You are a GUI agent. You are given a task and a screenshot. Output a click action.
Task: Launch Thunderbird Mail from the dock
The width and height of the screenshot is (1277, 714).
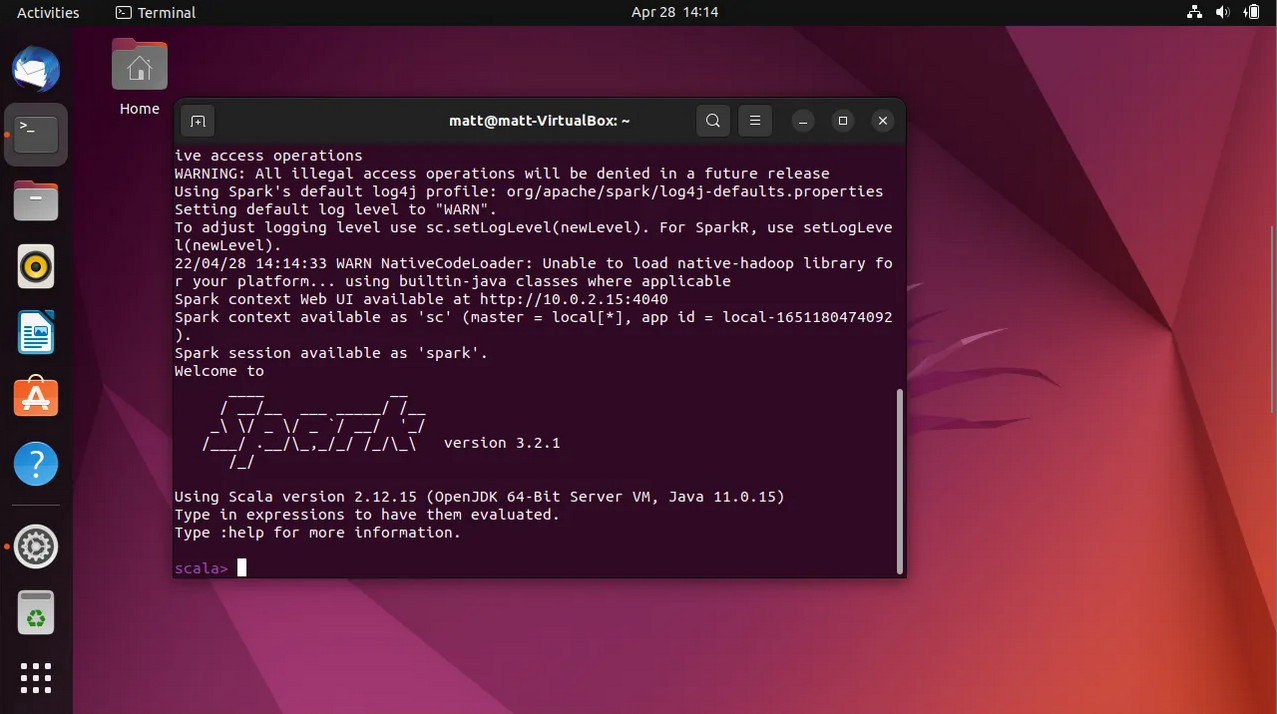pos(36,70)
